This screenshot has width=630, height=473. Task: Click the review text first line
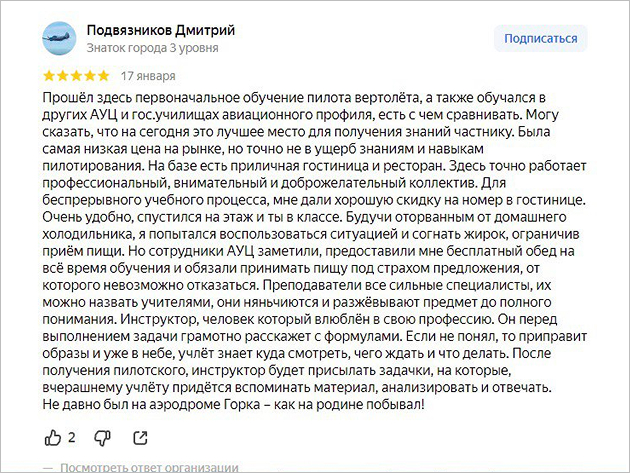tap(296, 96)
